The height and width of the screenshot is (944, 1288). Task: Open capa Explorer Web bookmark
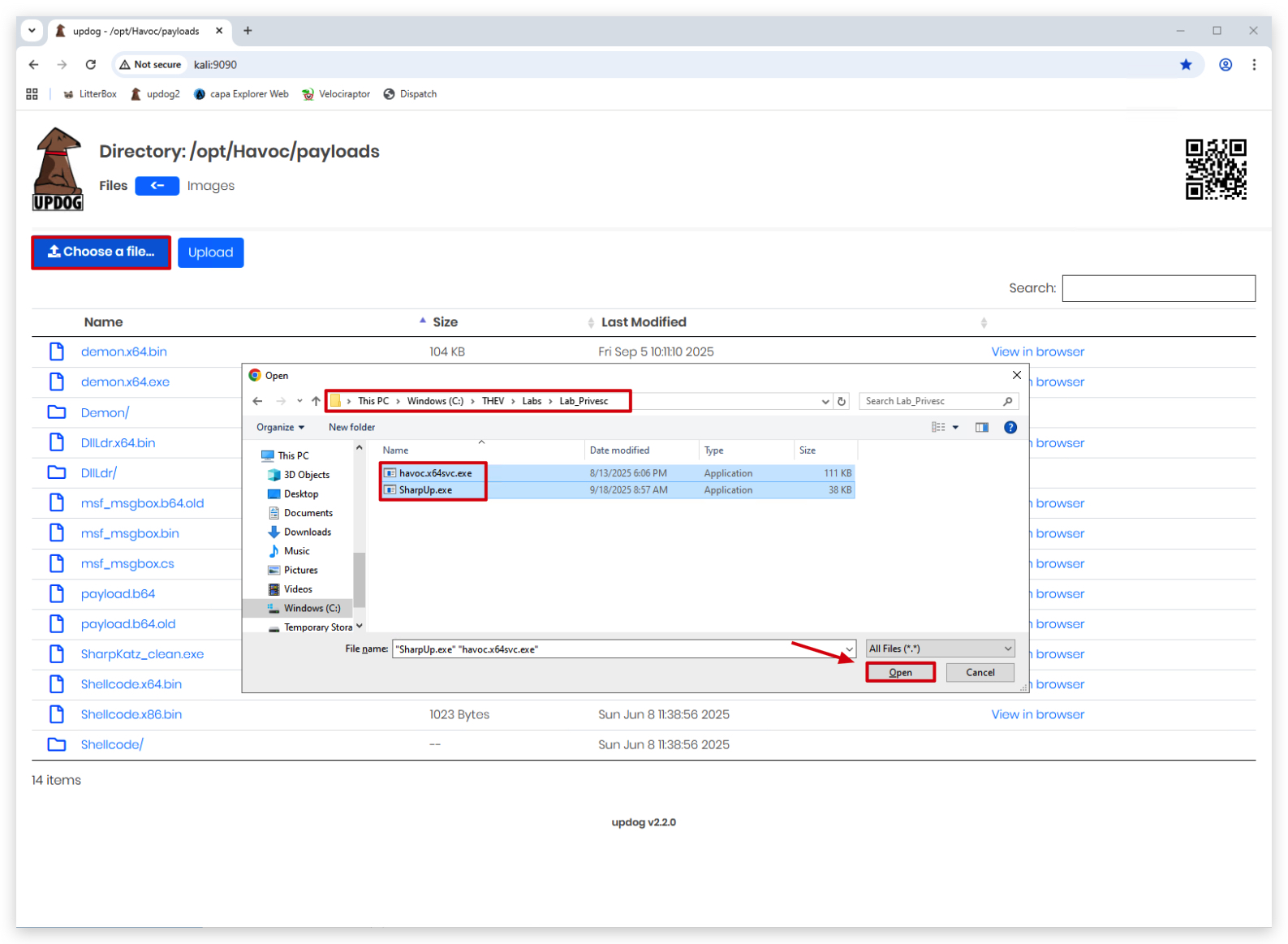pos(241,94)
